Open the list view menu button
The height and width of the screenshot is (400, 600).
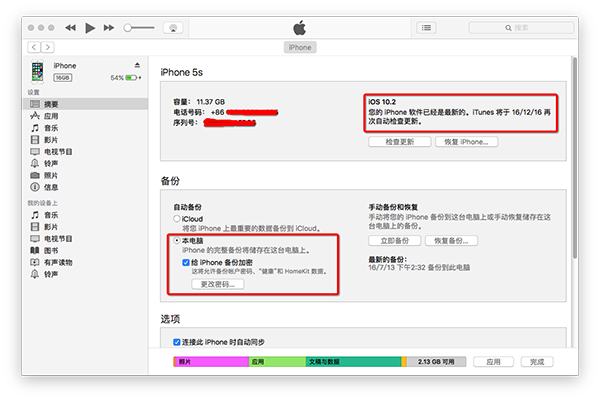pos(426,28)
